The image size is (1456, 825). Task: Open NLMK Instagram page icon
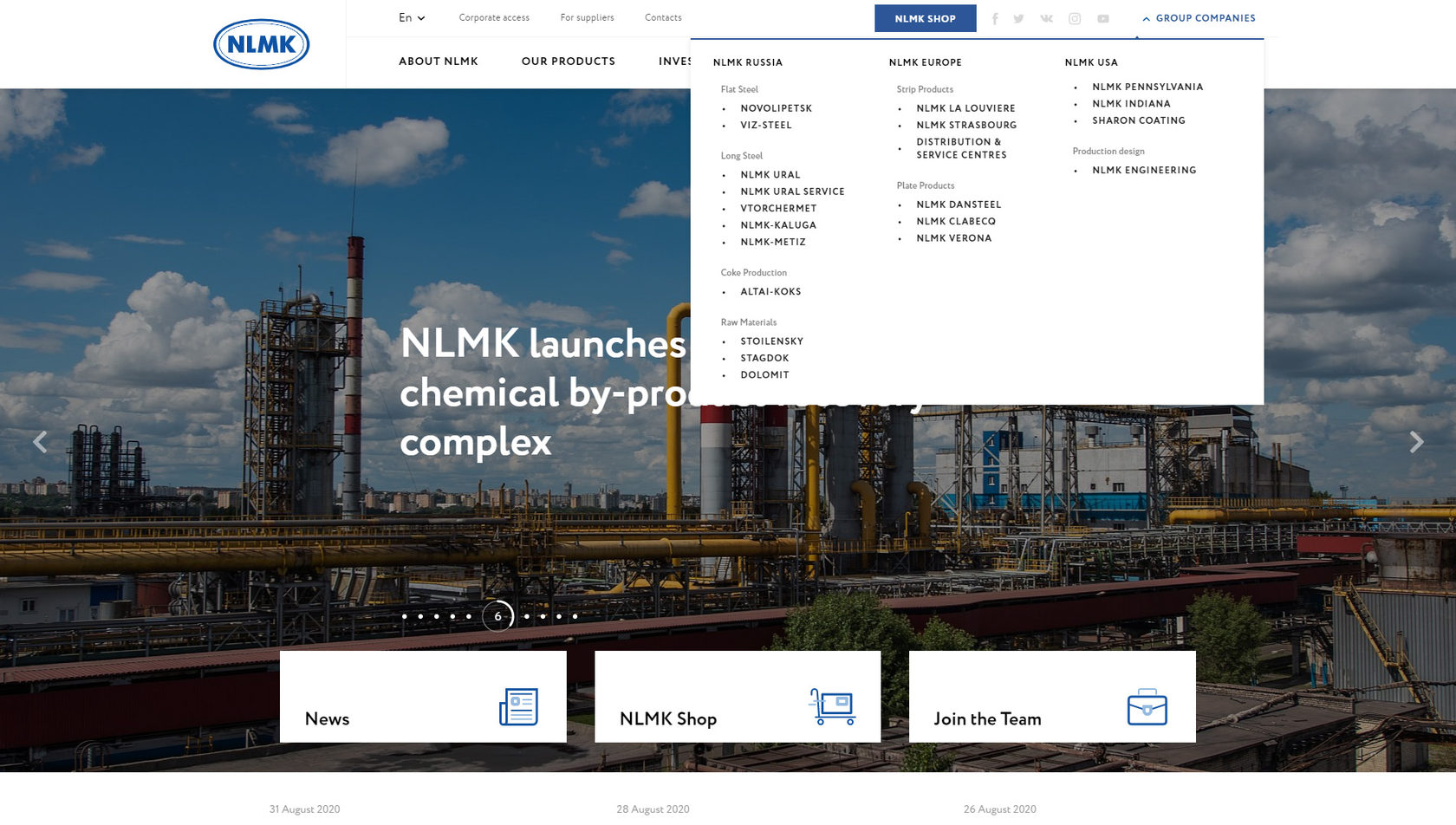pos(1075,18)
